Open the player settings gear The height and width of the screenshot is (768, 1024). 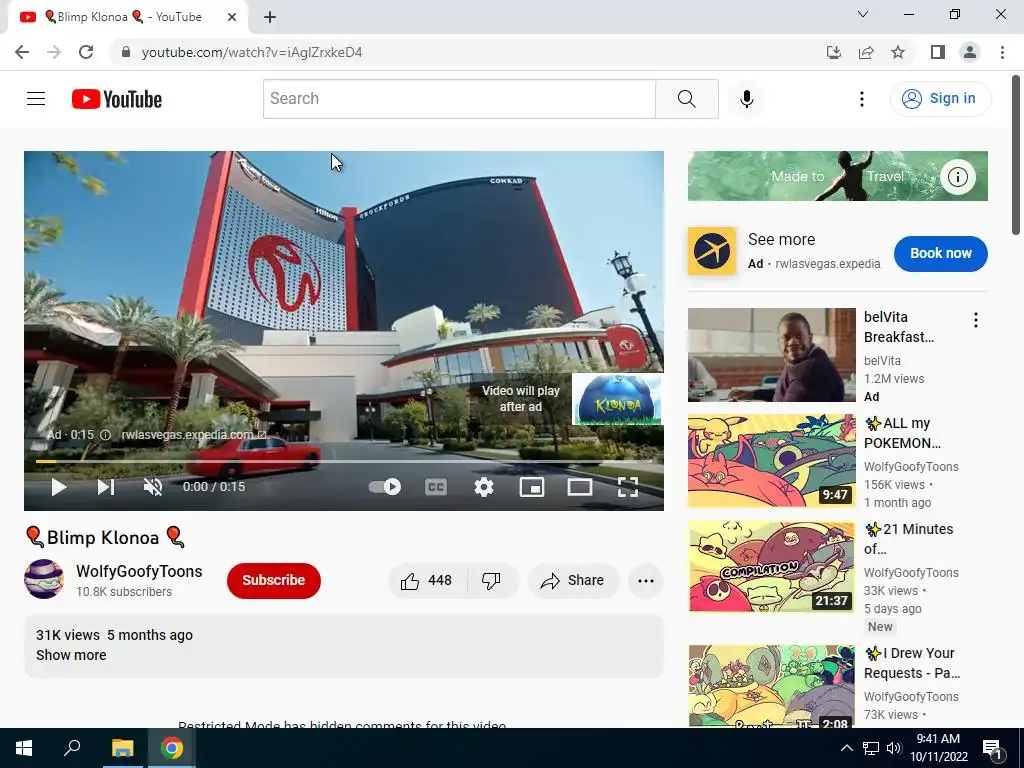pyautogui.click(x=484, y=487)
